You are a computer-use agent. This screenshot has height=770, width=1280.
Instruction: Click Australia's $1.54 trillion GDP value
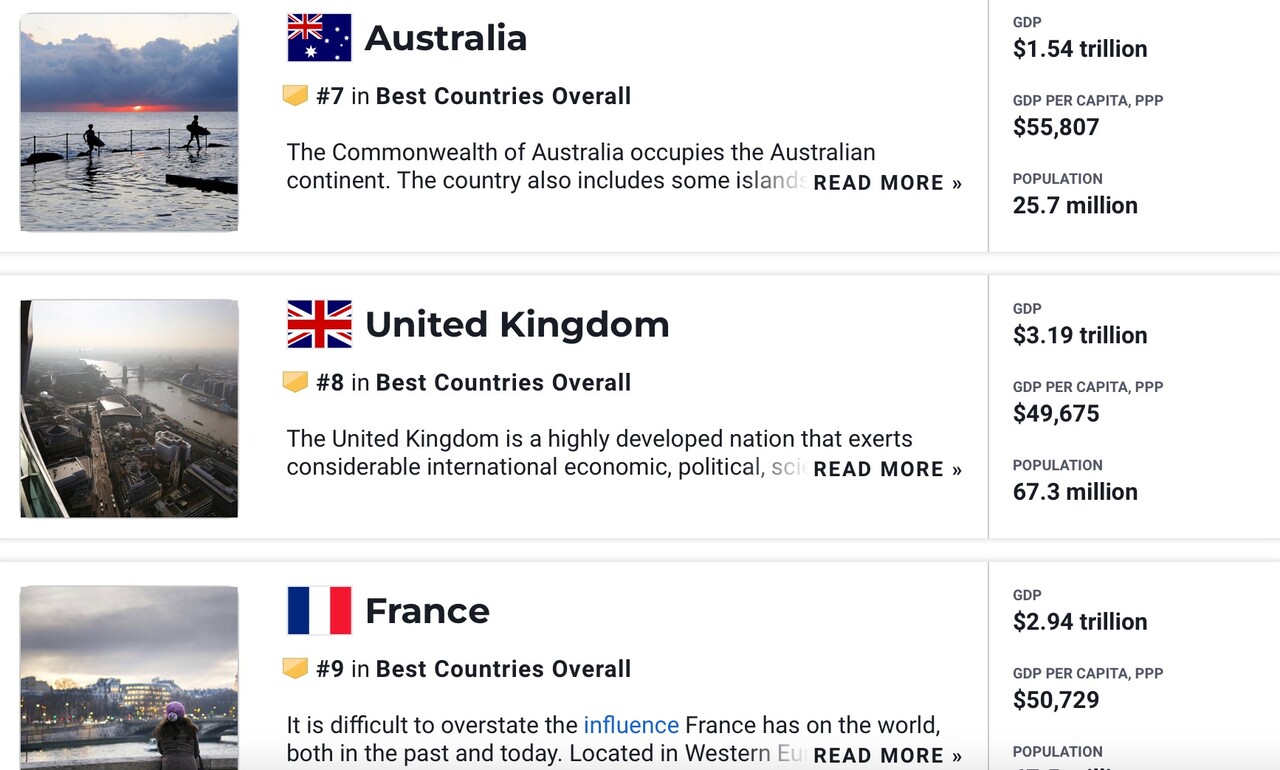coord(1080,49)
